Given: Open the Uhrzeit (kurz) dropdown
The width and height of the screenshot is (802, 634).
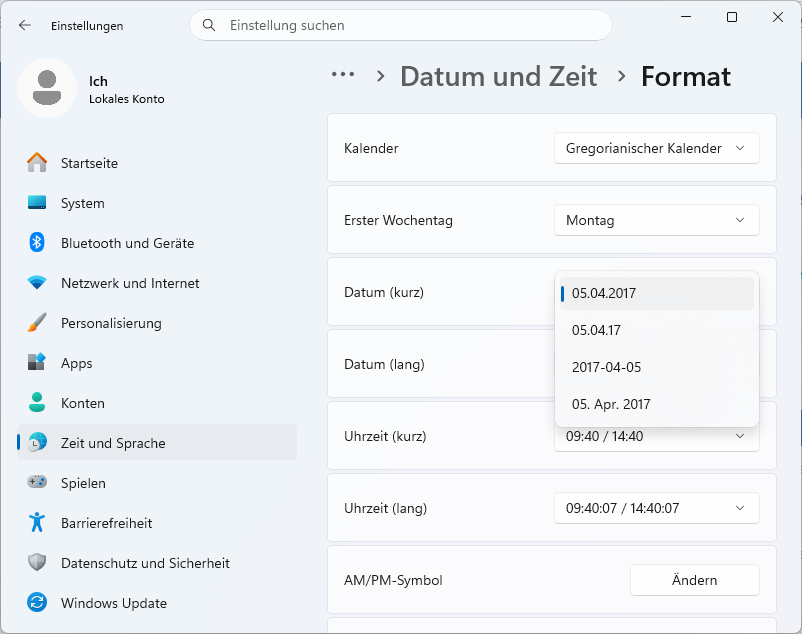Looking at the screenshot, I should (x=657, y=439).
